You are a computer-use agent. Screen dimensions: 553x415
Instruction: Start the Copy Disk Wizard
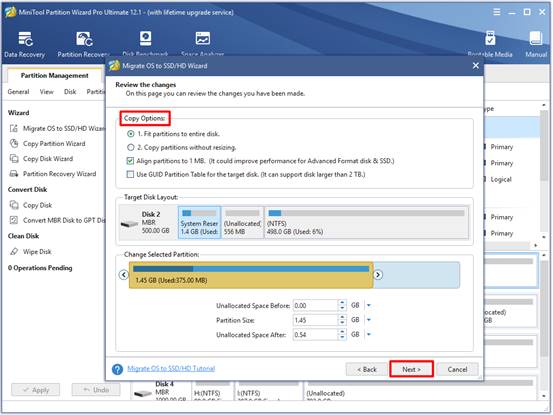tap(42, 159)
